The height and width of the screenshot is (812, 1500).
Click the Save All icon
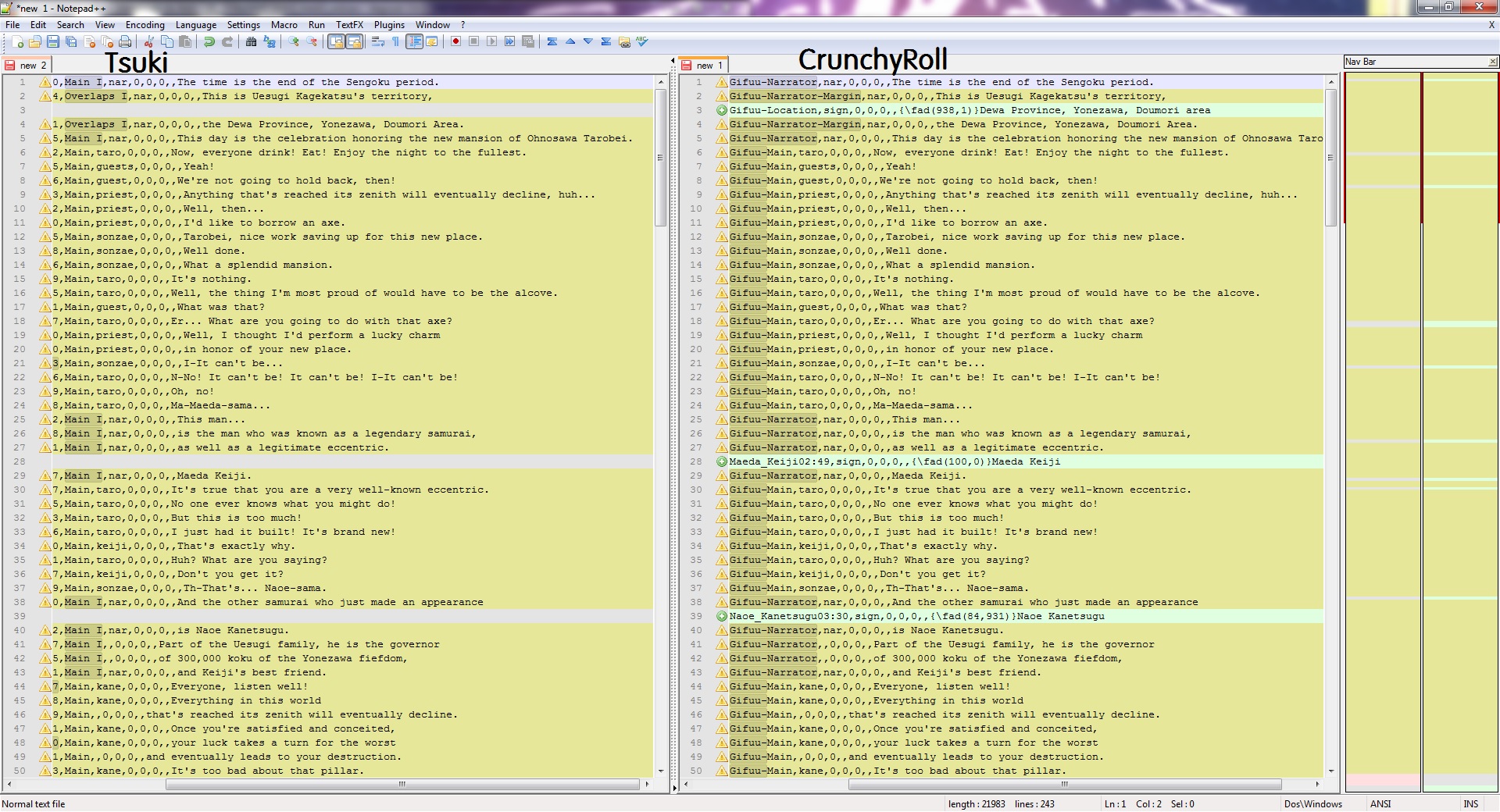pos(71,42)
